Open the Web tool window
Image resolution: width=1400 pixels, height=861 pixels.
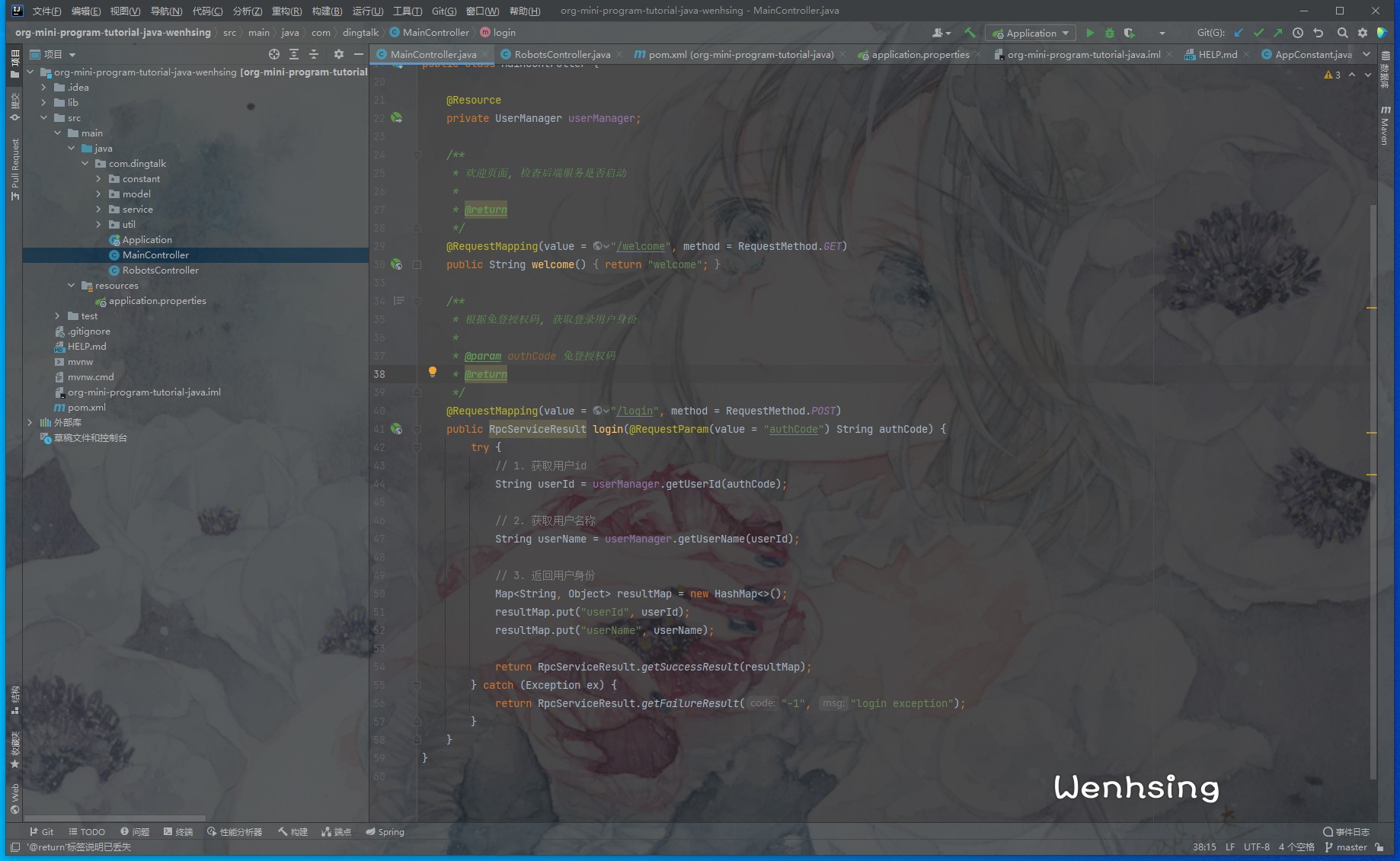tap(14, 799)
